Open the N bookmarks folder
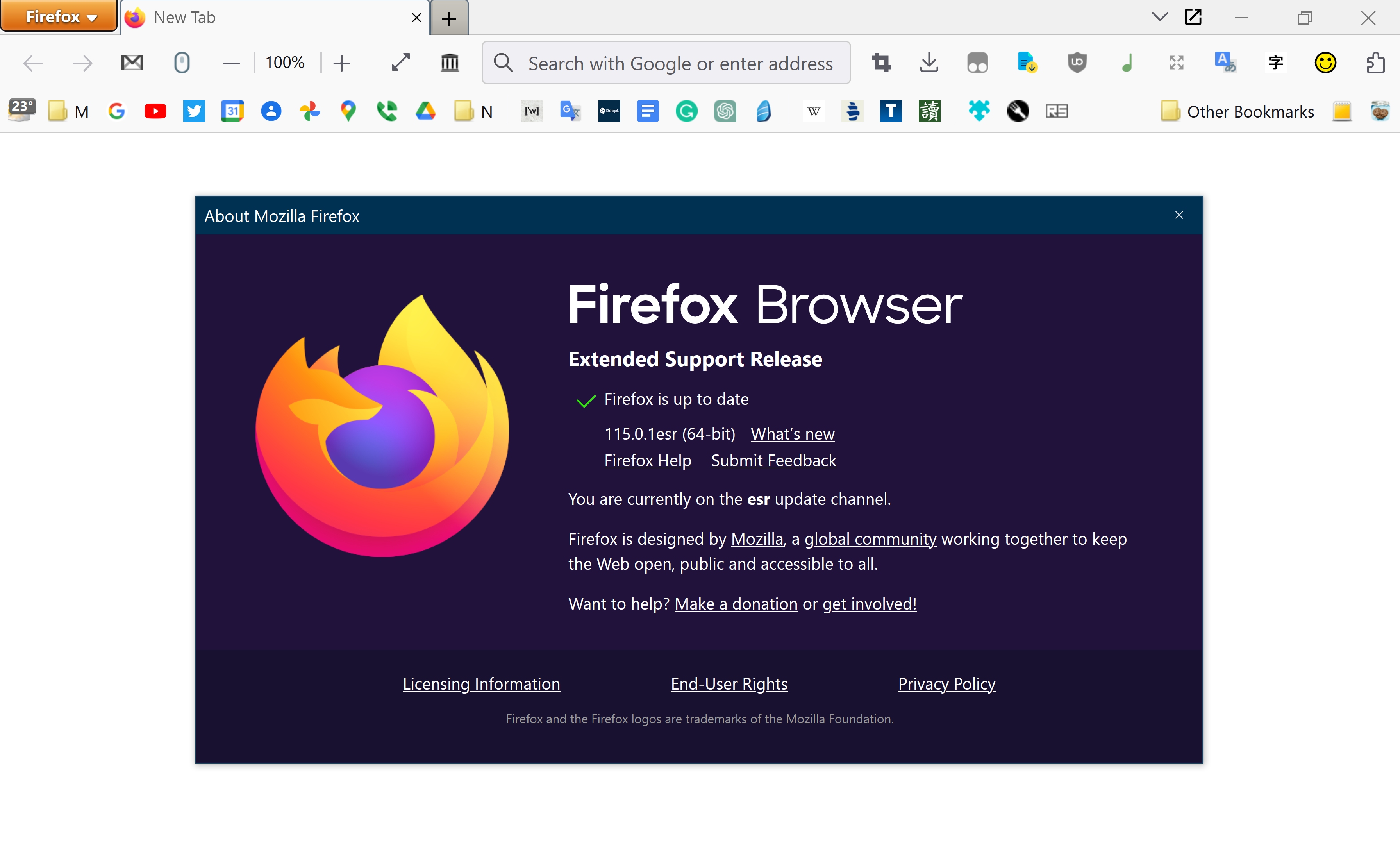Image resolution: width=1400 pixels, height=844 pixels. point(473,111)
